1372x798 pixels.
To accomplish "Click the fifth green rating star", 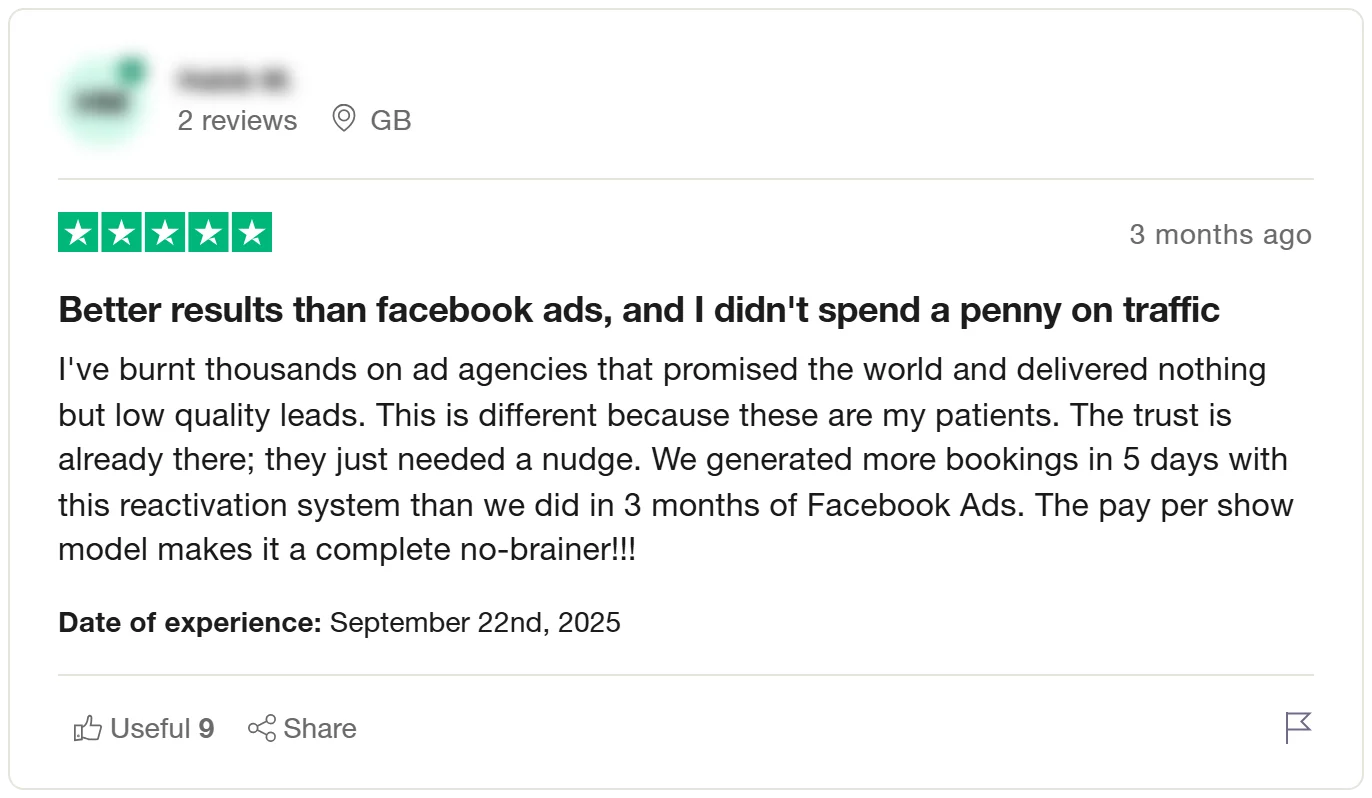I will pos(251,233).
